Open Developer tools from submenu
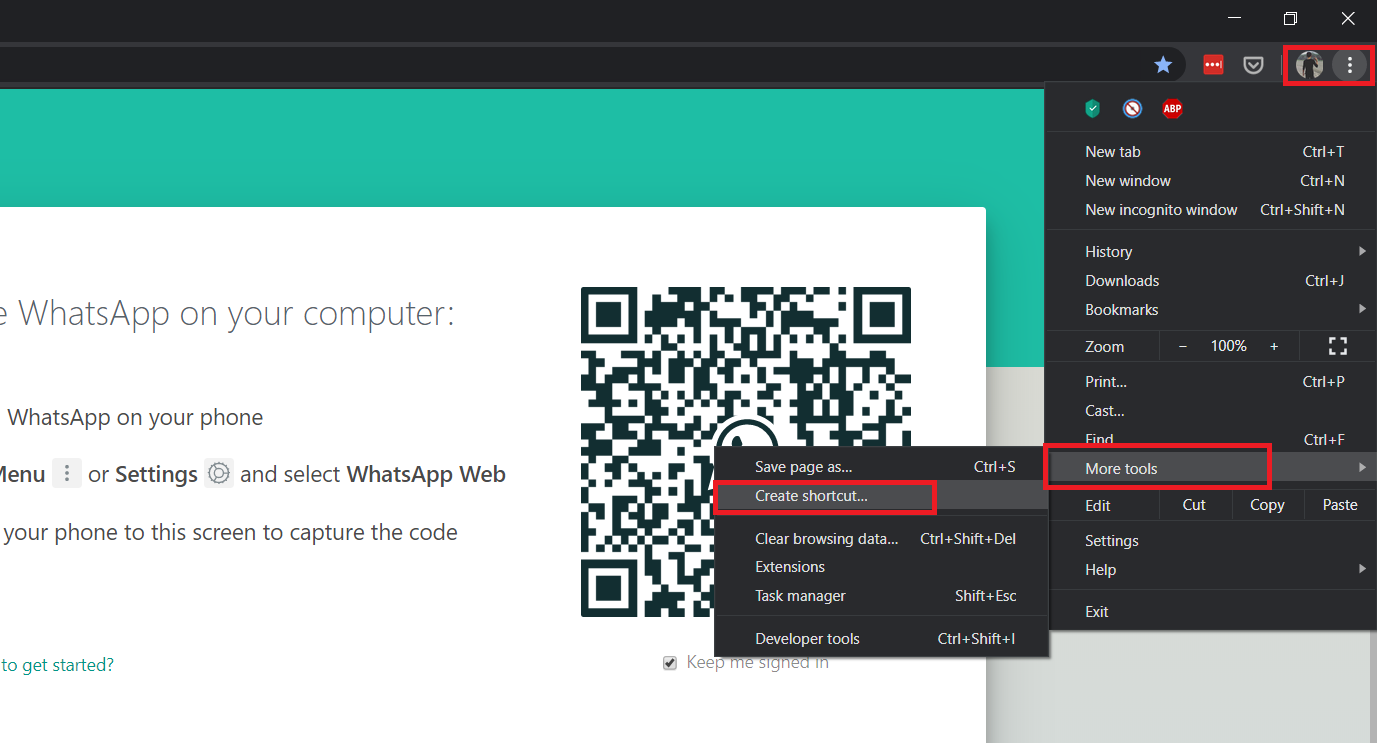This screenshot has height=743, width=1377. pyautogui.click(x=881, y=638)
